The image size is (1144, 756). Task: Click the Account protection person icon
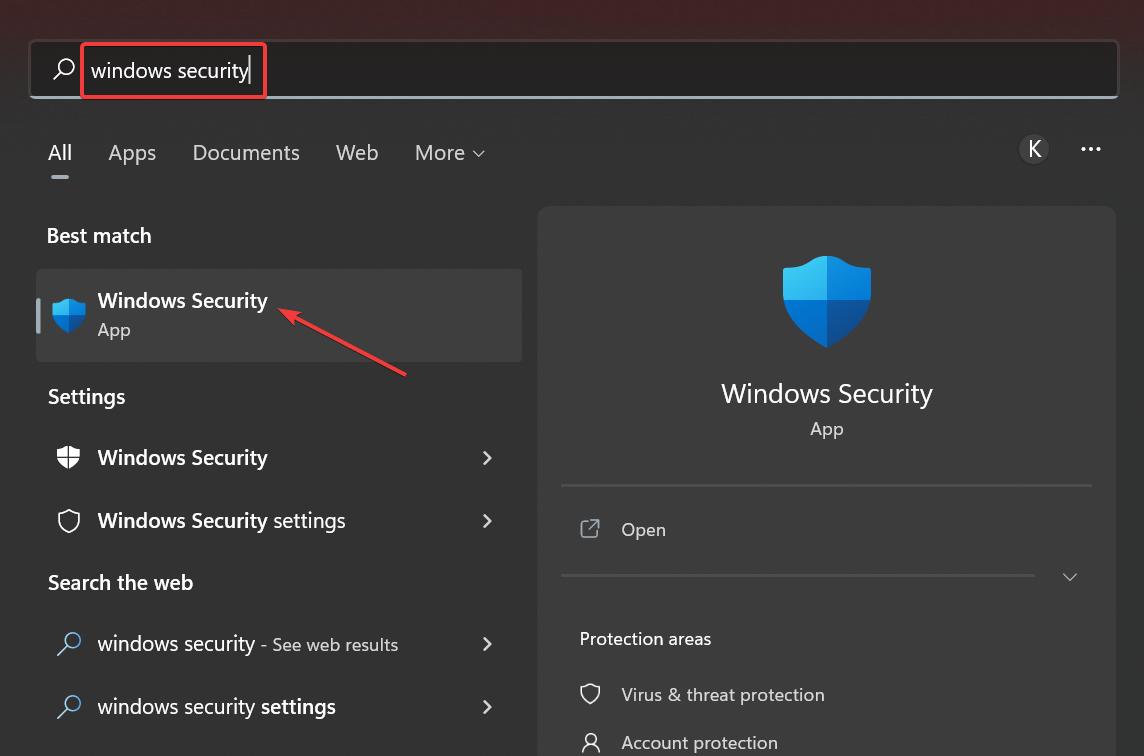point(590,742)
